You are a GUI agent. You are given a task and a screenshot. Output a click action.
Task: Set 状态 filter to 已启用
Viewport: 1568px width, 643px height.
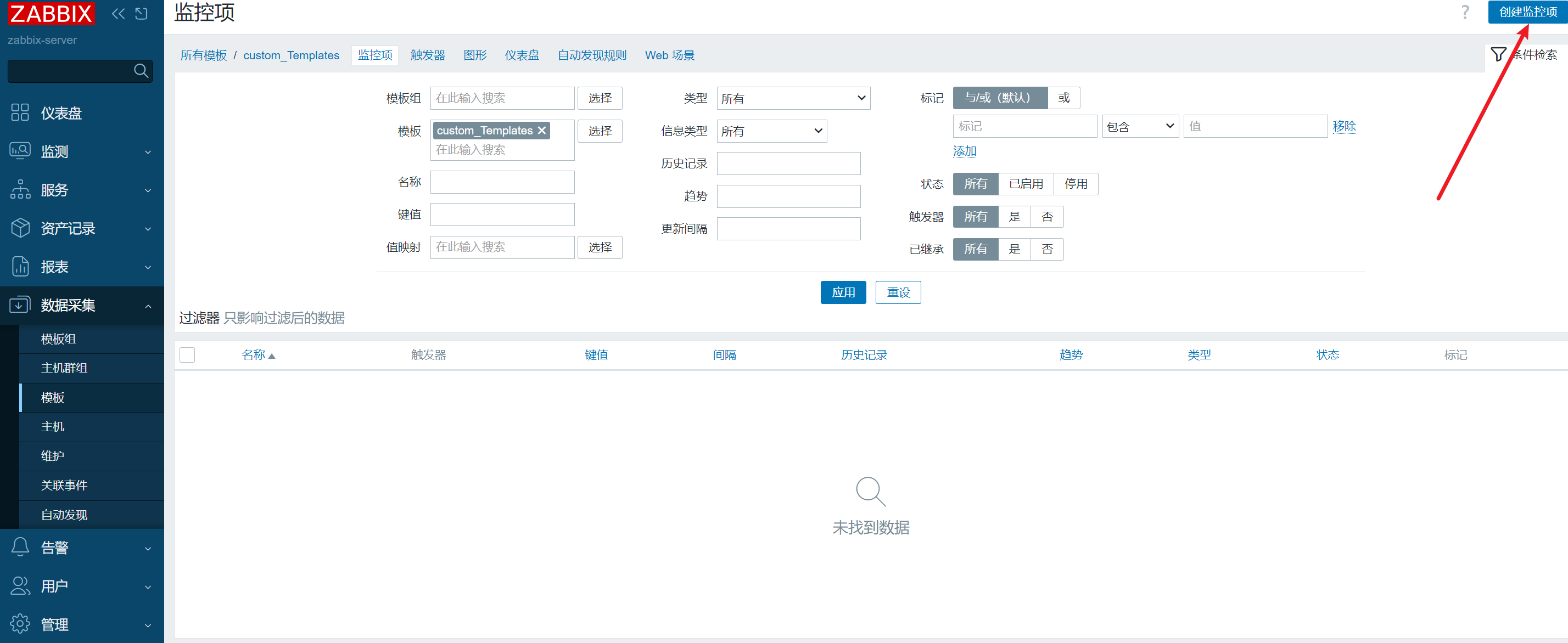pyautogui.click(x=1026, y=183)
